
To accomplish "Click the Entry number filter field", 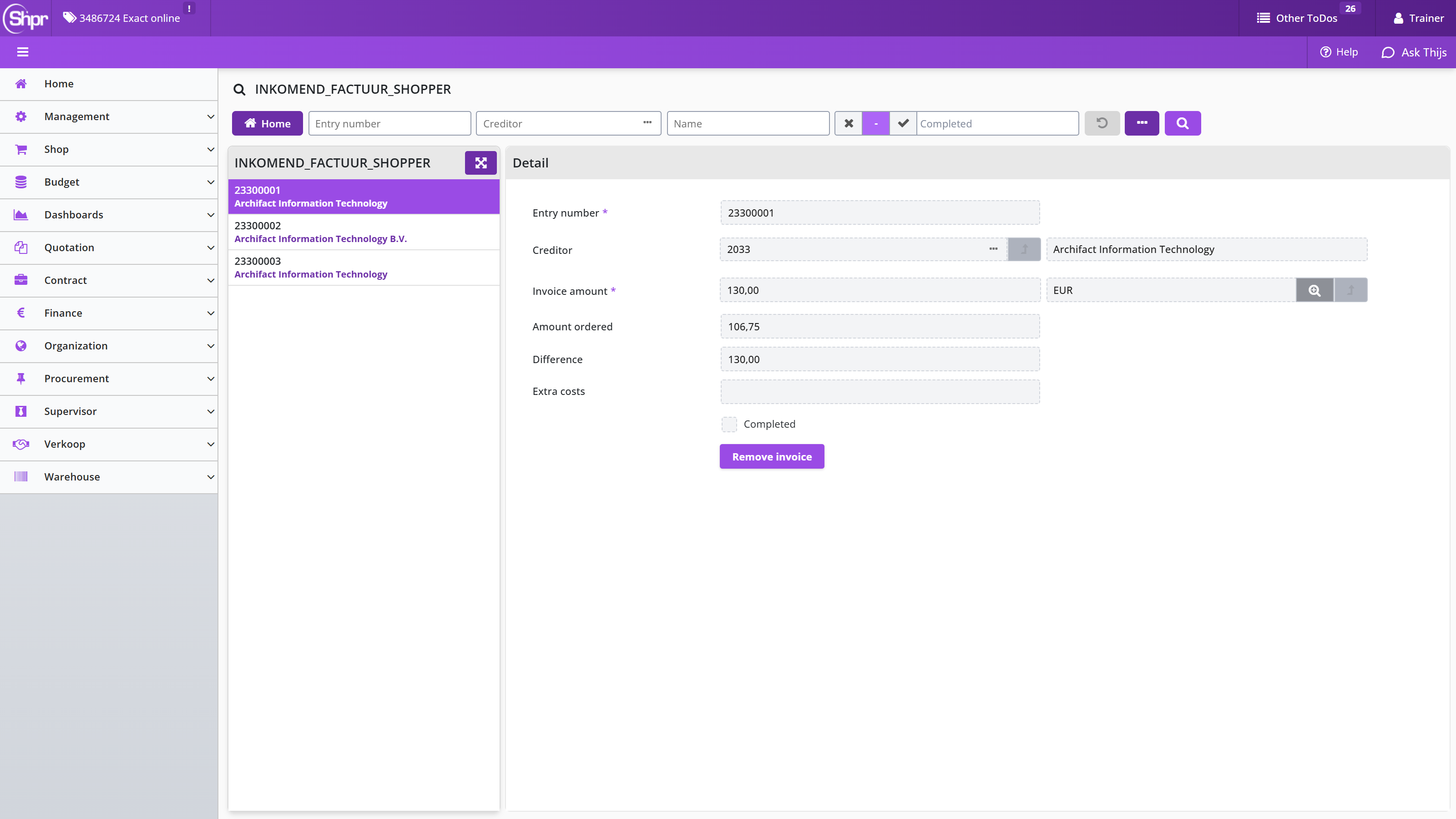I will [389, 123].
